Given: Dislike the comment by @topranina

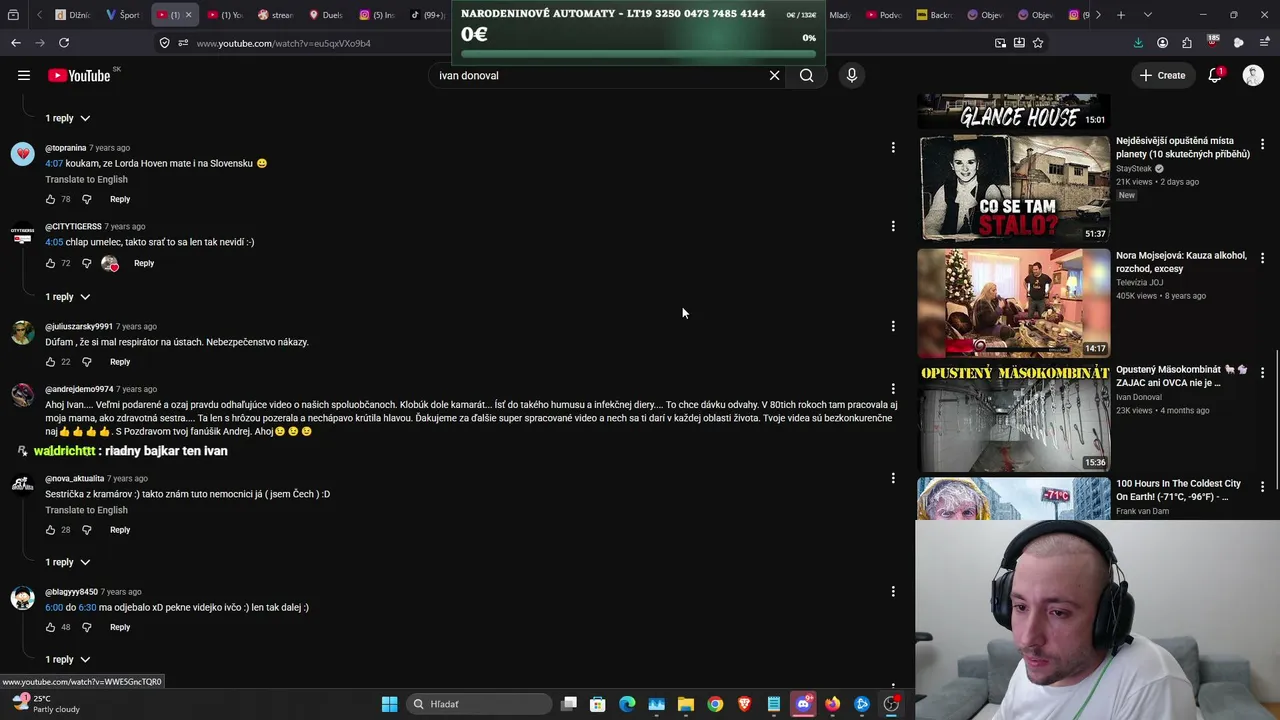Looking at the screenshot, I should click(86, 199).
